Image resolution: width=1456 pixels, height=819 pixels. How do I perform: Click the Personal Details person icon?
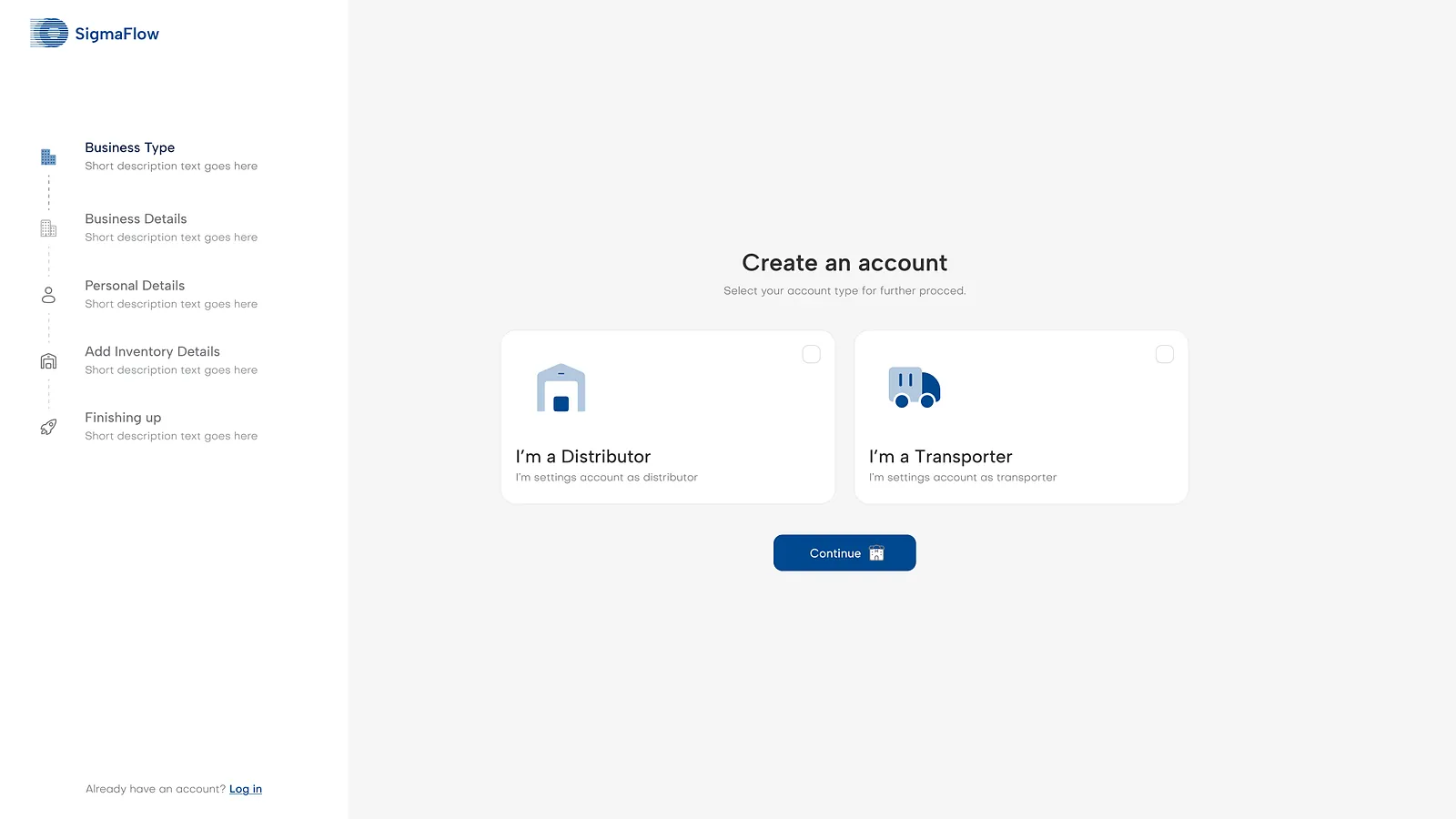[49, 295]
